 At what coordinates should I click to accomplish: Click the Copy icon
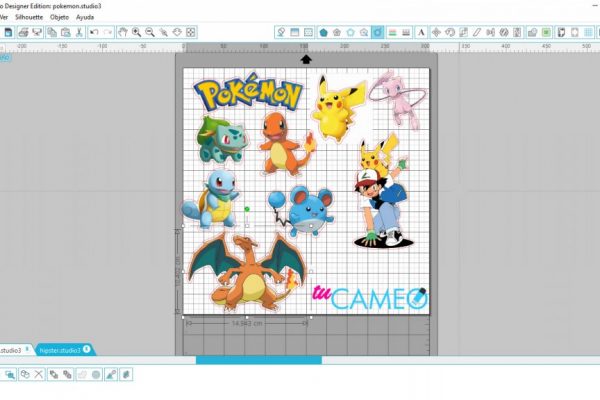pyautogui.click(x=52, y=32)
